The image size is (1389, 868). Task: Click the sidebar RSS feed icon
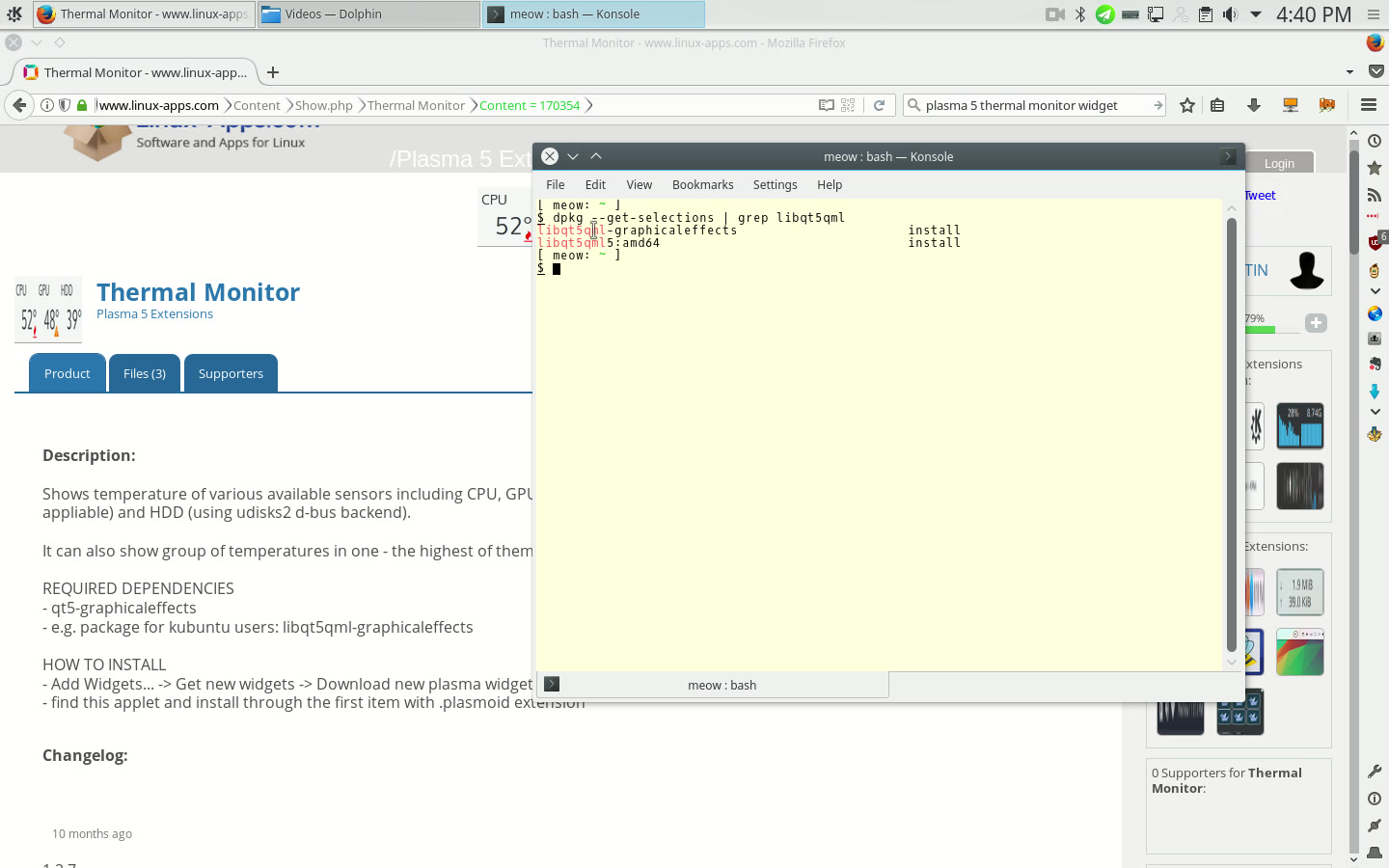click(x=1375, y=195)
